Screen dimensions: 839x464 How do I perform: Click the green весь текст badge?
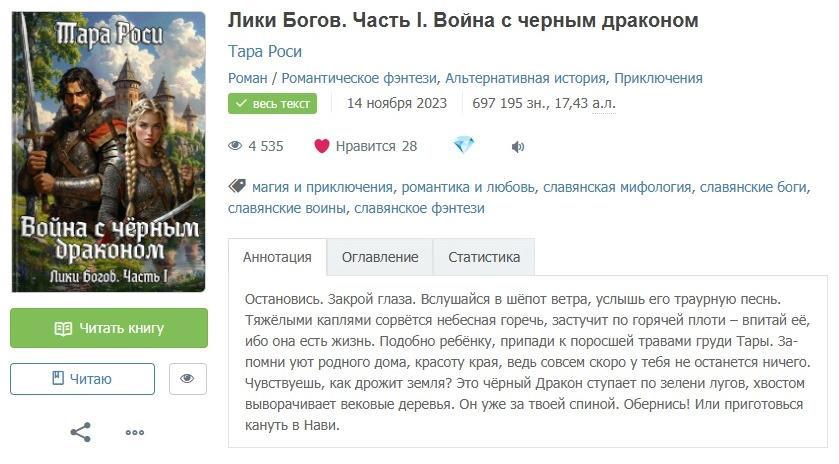click(272, 103)
